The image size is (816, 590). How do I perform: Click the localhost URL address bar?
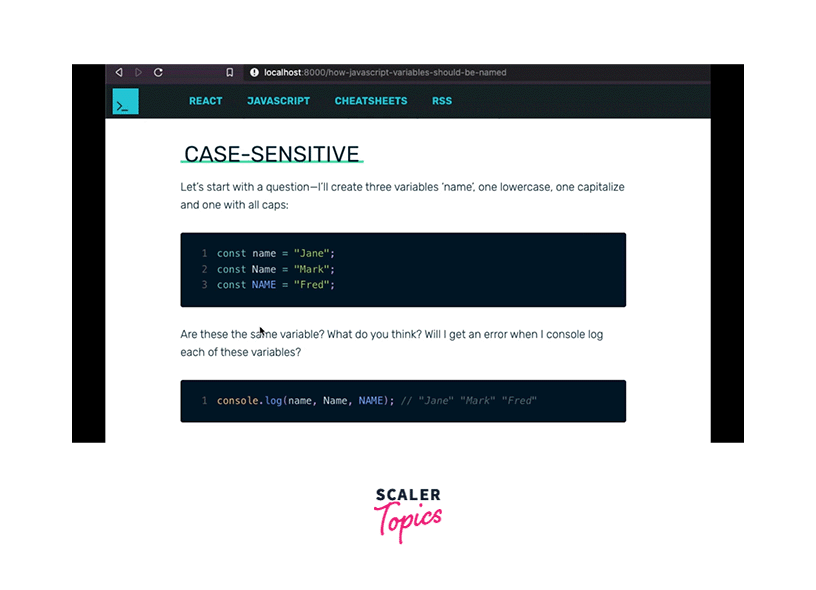click(385, 73)
